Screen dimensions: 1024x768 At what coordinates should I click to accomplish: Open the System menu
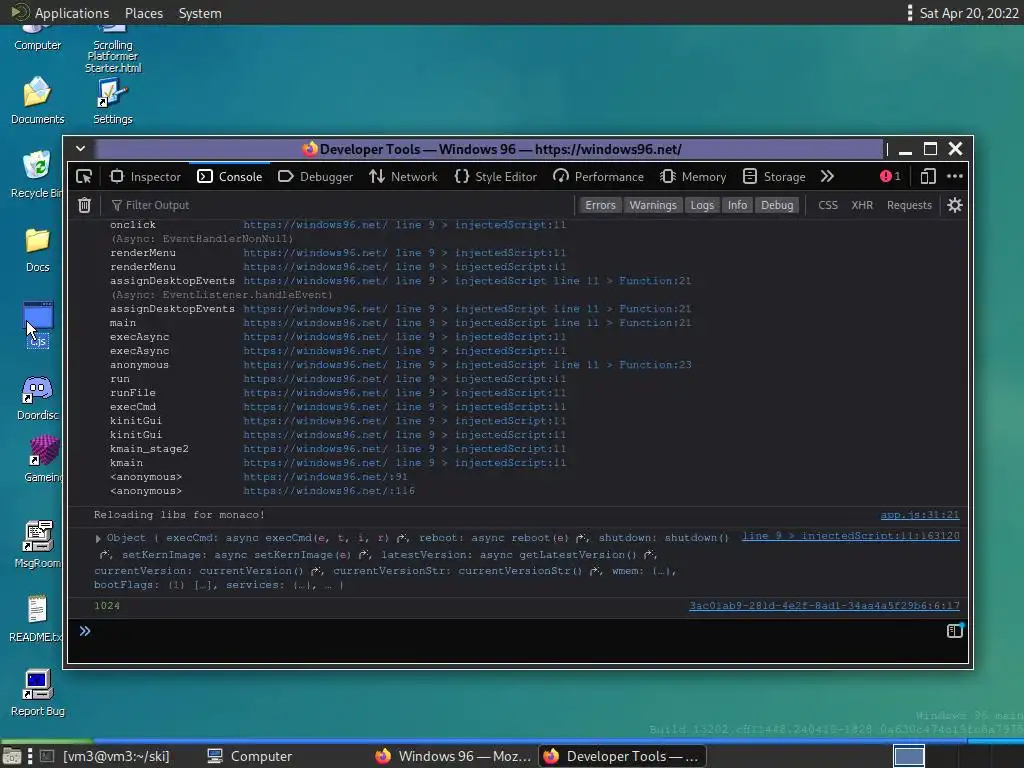click(200, 13)
